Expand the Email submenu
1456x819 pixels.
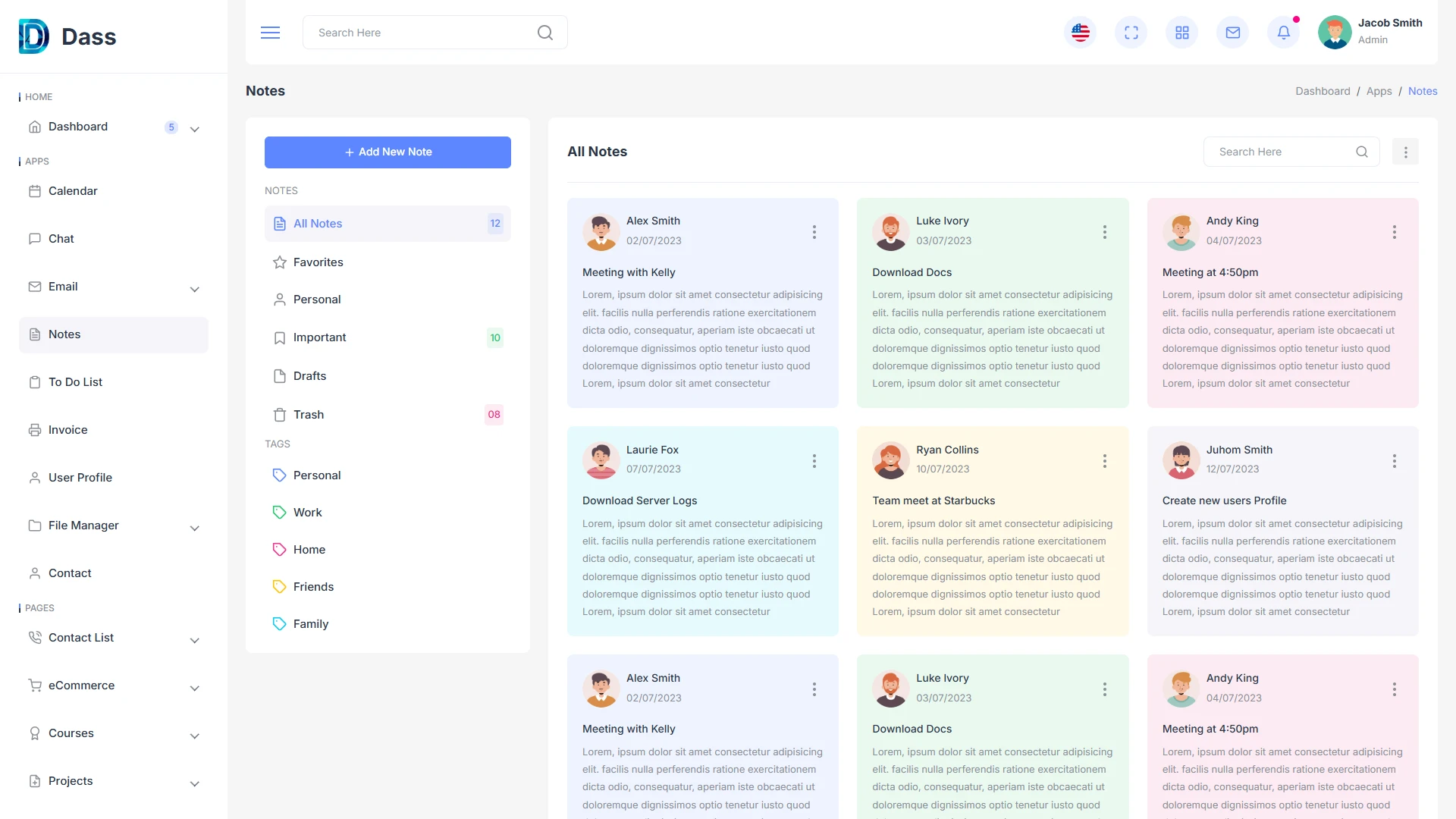194,290
